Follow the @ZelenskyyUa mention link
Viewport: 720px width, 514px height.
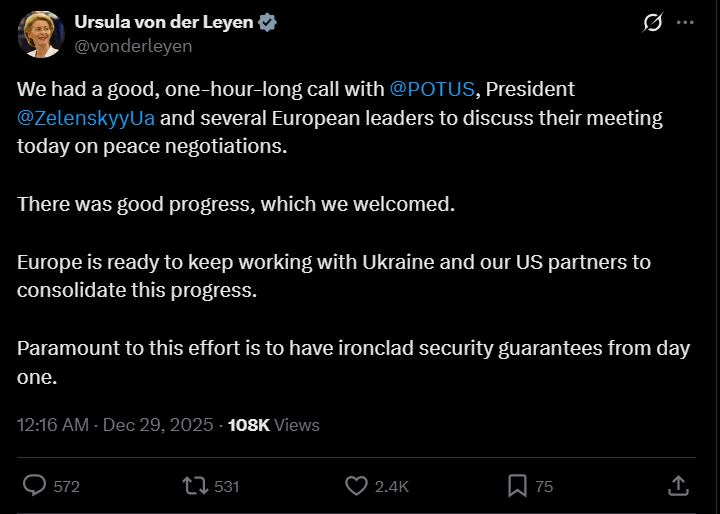[x=86, y=118]
